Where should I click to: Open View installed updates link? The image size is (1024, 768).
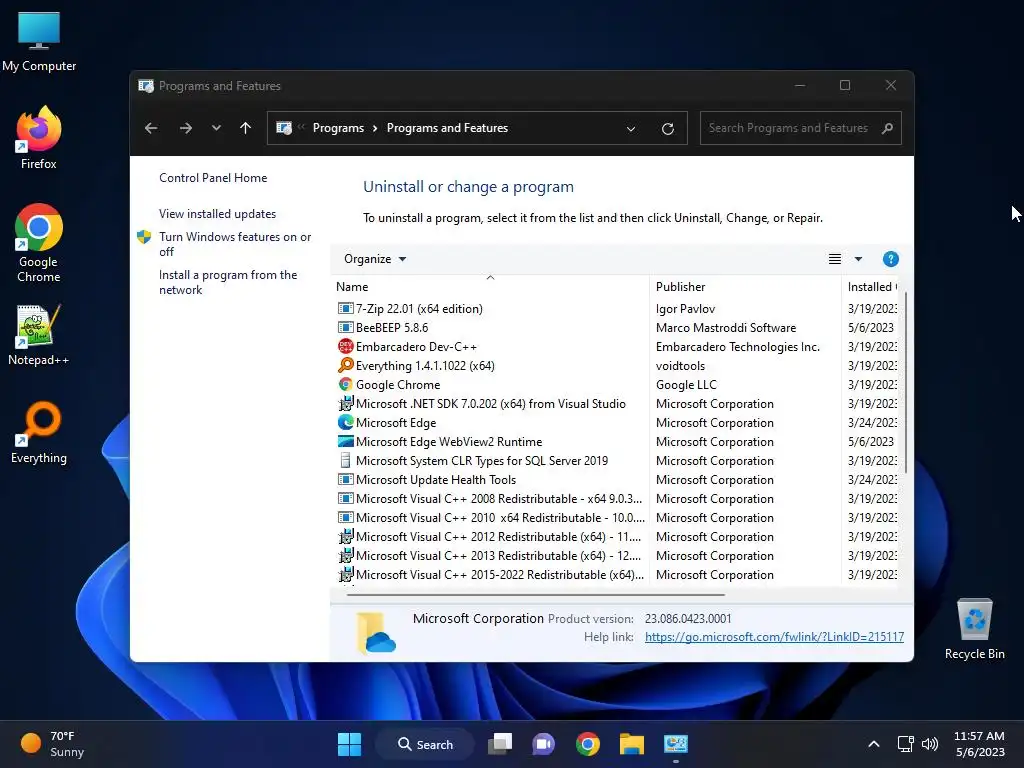[x=217, y=214]
